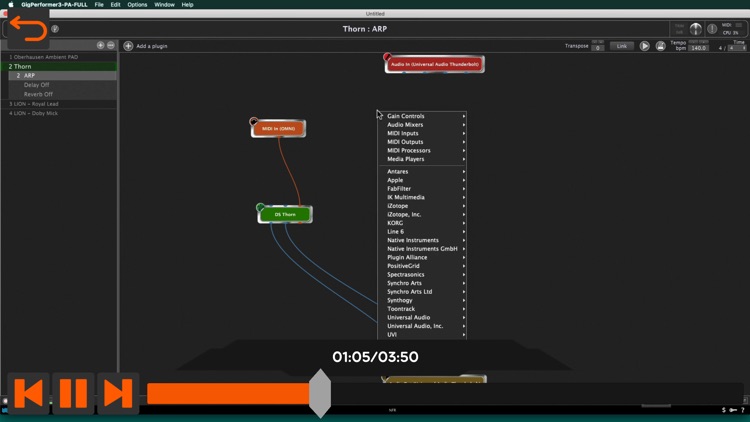Screen dimensions: 750x422
Task: Open the tuner icon beside back arrow
Action: coord(55,29)
